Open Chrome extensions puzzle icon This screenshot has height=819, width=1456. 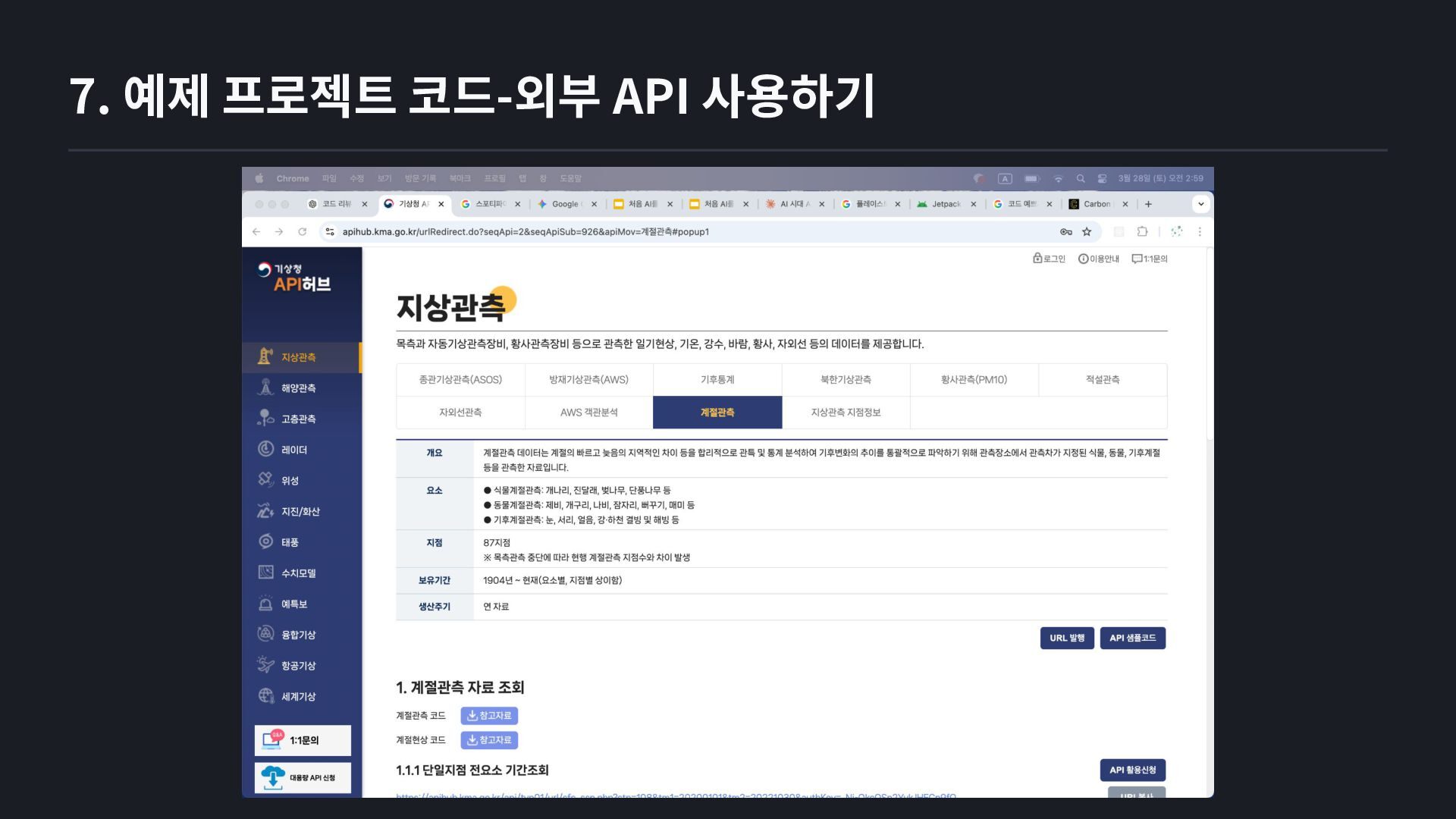[1142, 232]
